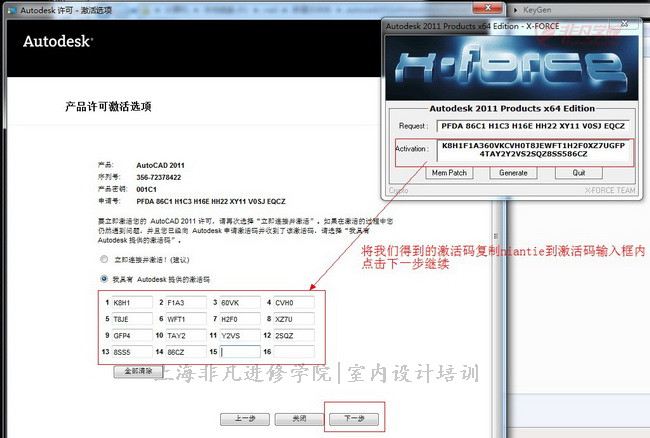Click the KeyGen label in background window
Viewport: 650px width, 438px height.
click(537, 10)
